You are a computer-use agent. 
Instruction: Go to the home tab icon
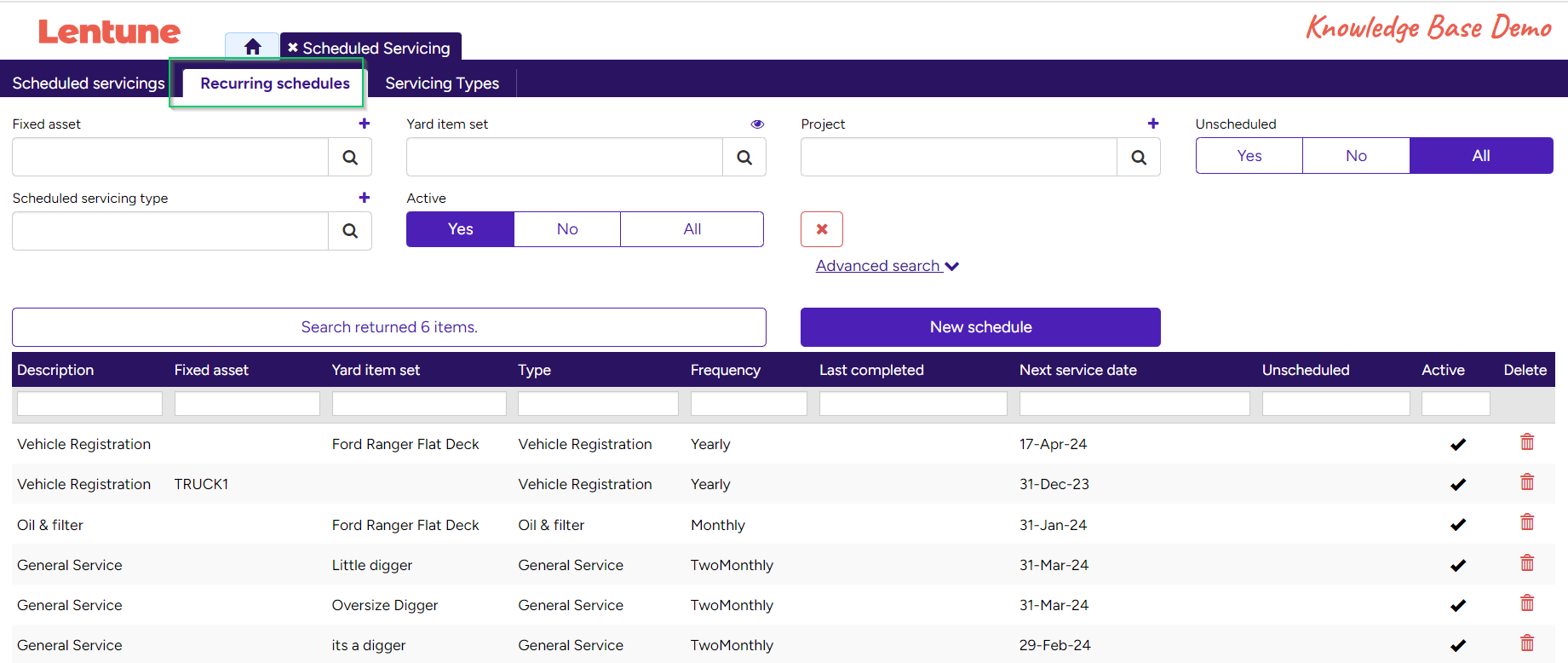tap(252, 47)
